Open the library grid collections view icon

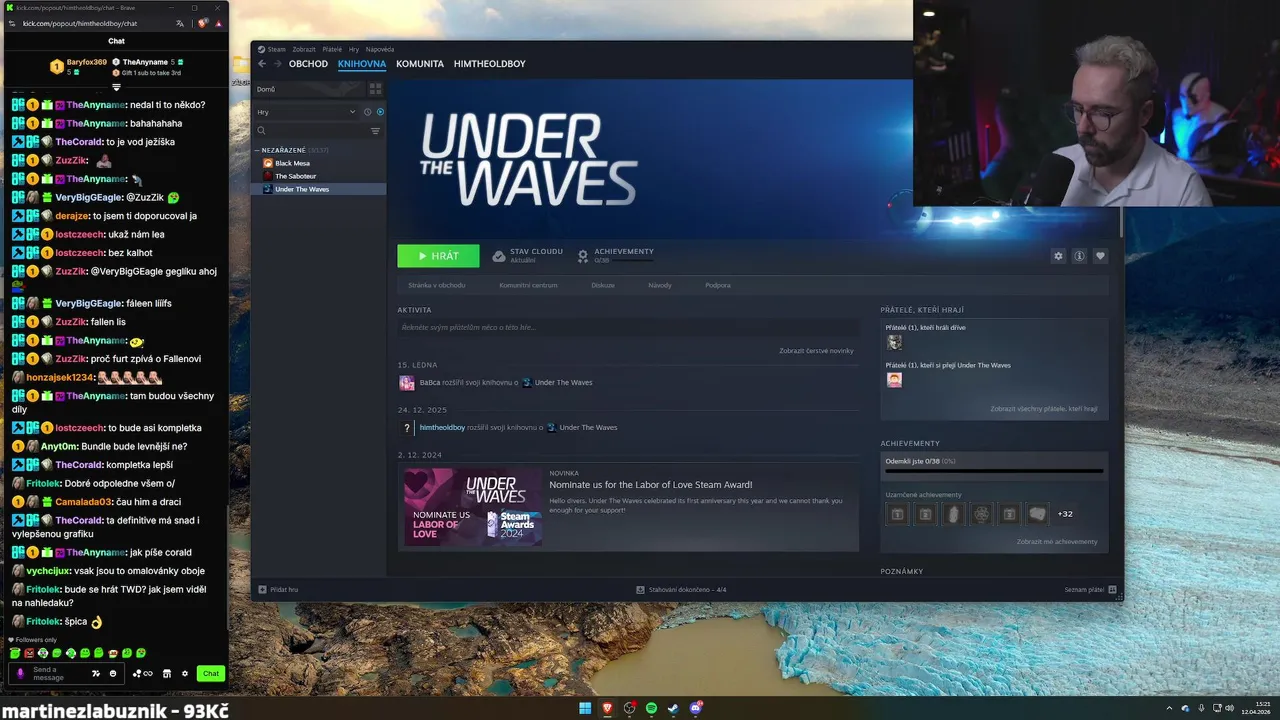[x=375, y=89]
